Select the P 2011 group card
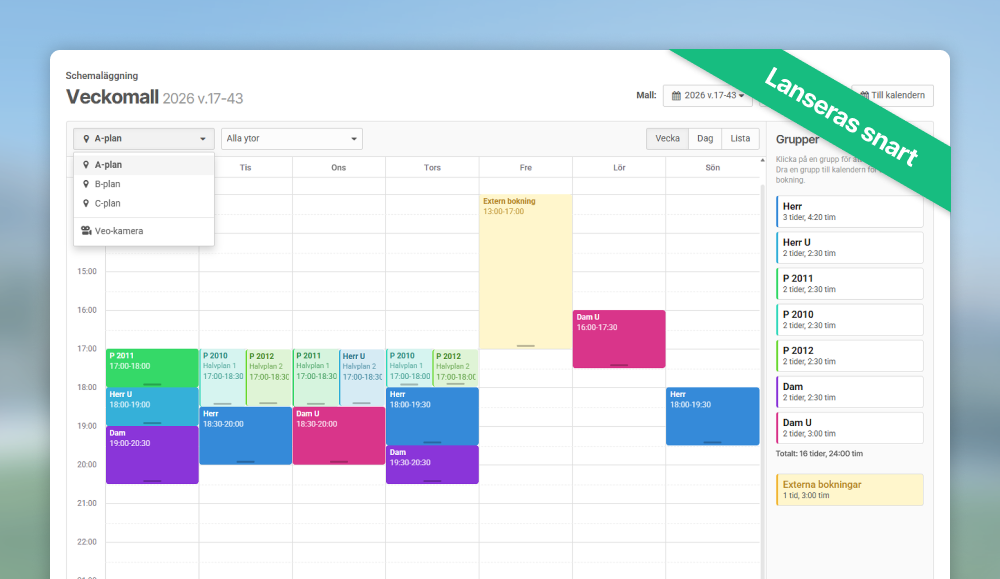This screenshot has width=1000, height=579. click(849, 284)
